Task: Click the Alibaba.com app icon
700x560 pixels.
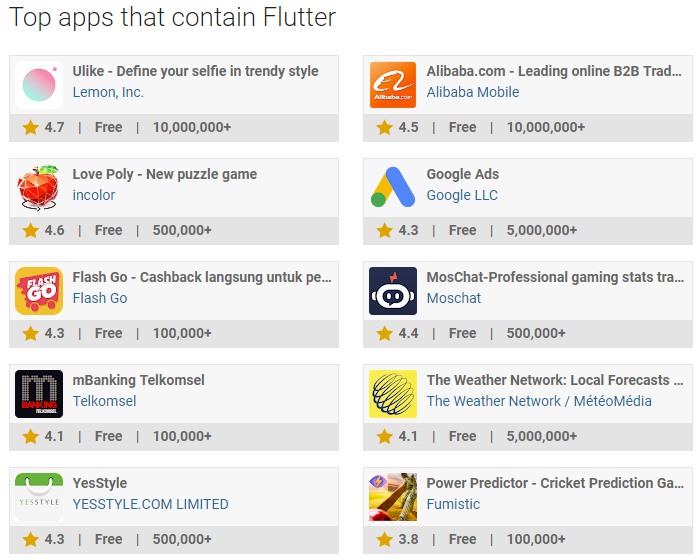Action: click(393, 85)
